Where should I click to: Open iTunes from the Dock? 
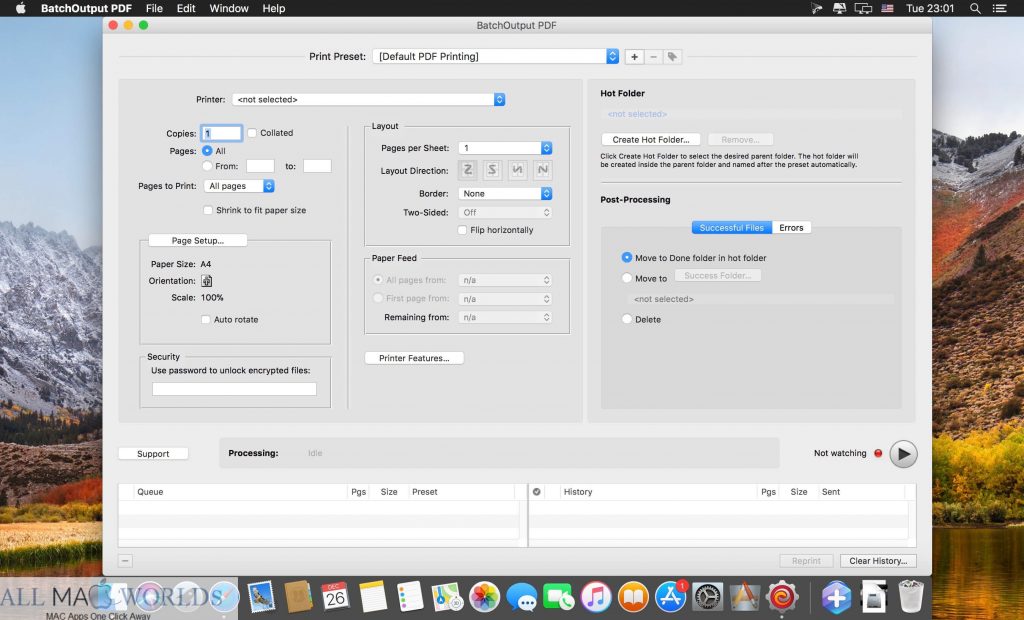tap(596, 596)
